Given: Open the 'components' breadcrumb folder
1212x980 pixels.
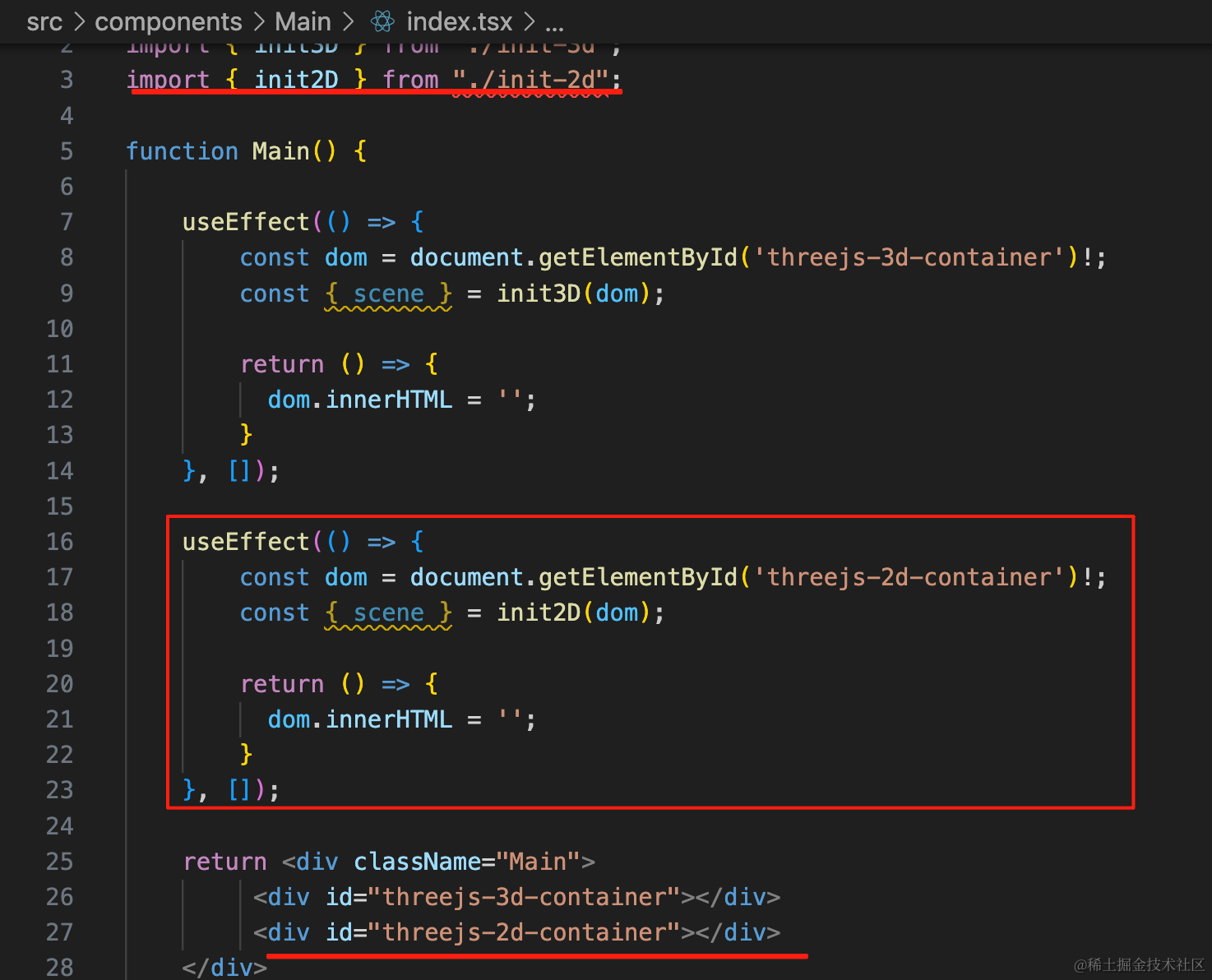Looking at the screenshot, I should [169, 22].
